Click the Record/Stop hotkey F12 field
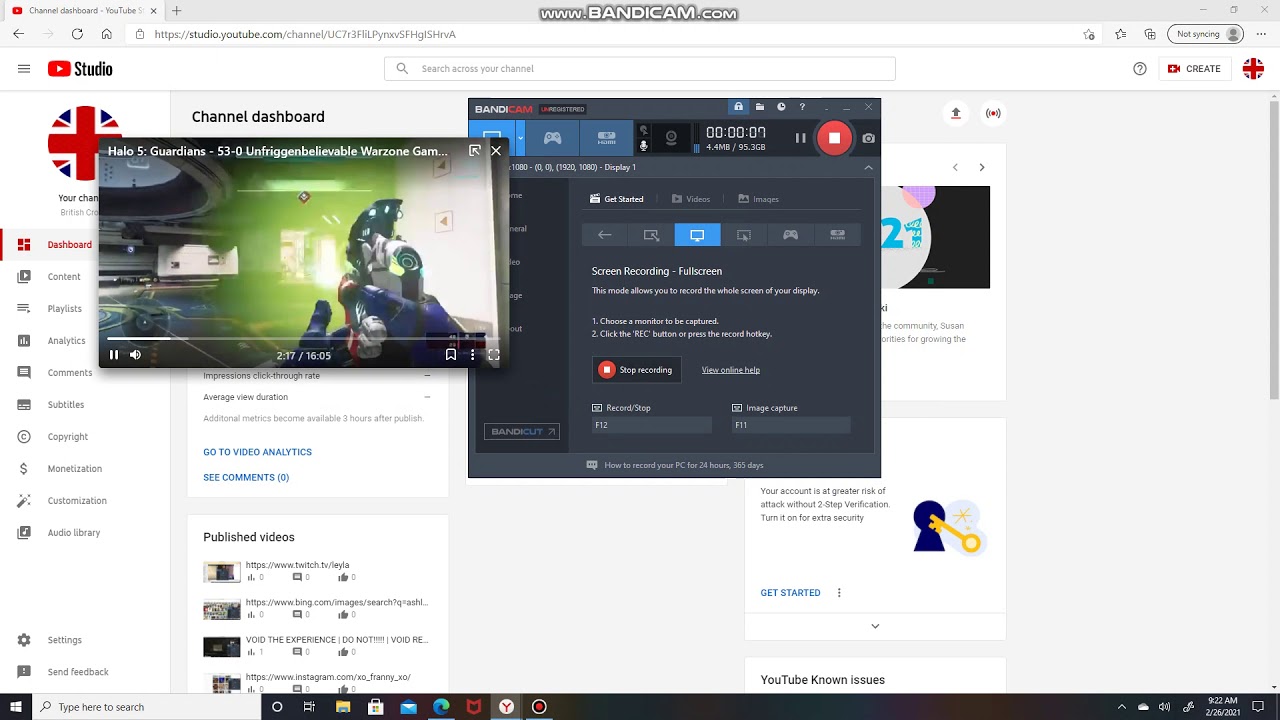 click(651, 425)
